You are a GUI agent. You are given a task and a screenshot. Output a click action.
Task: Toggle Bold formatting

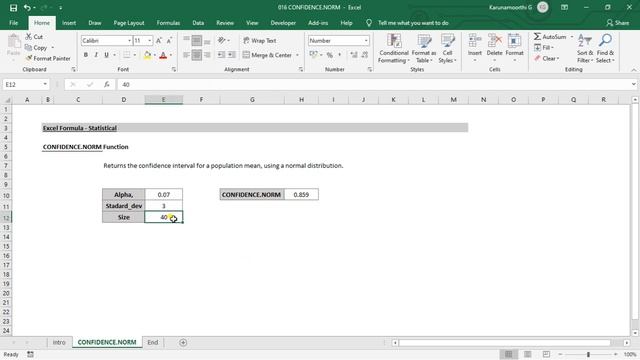(x=86, y=55)
